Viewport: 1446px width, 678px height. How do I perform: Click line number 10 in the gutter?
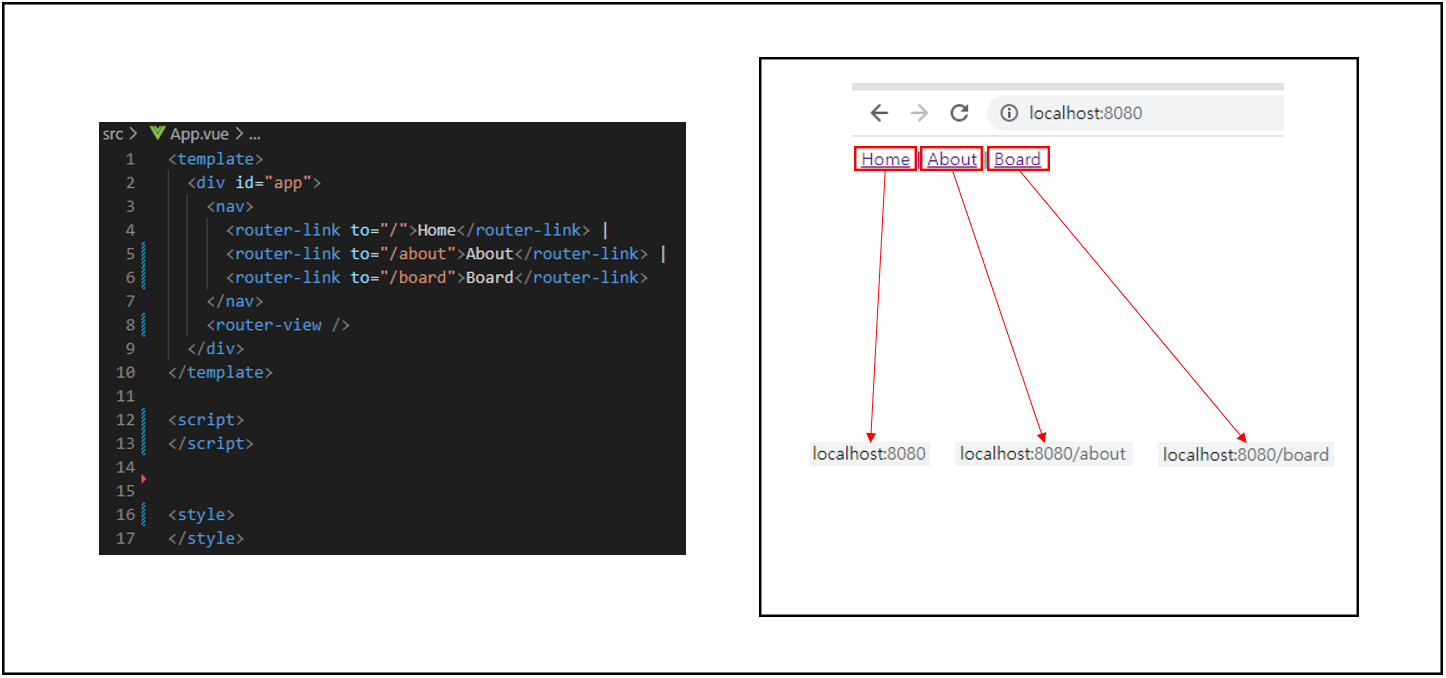(125, 372)
